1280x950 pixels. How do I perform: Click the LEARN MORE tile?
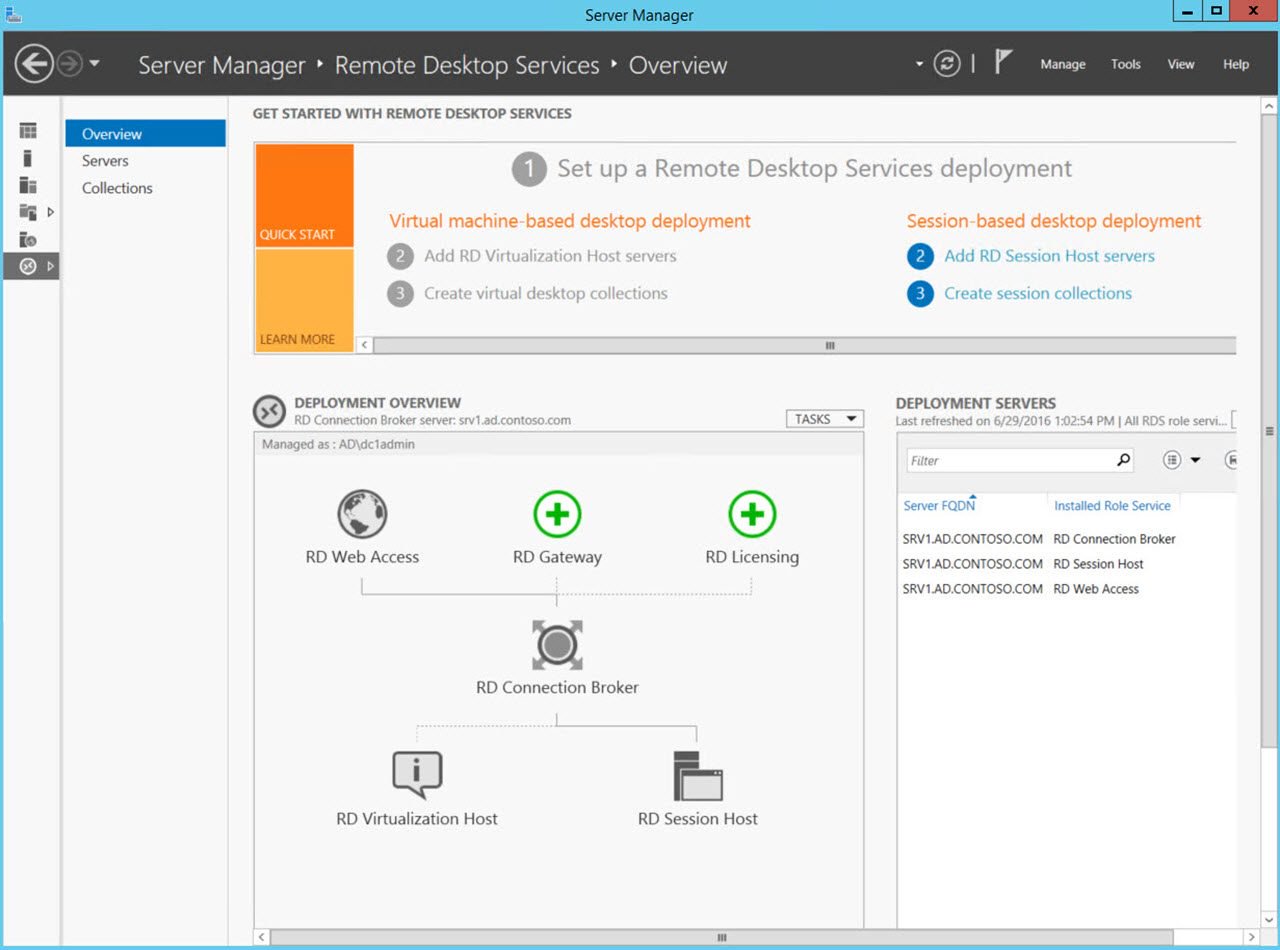pos(304,301)
